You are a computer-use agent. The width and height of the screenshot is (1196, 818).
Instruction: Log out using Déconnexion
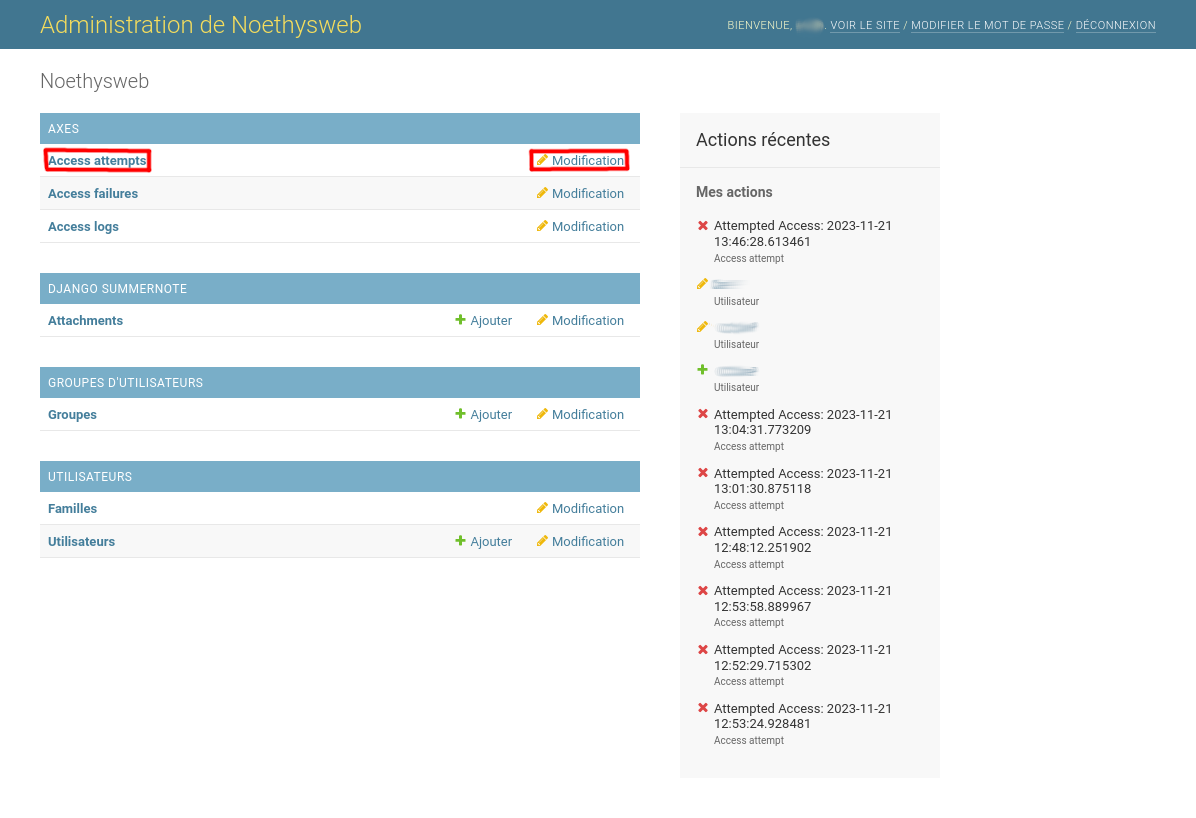1115,25
